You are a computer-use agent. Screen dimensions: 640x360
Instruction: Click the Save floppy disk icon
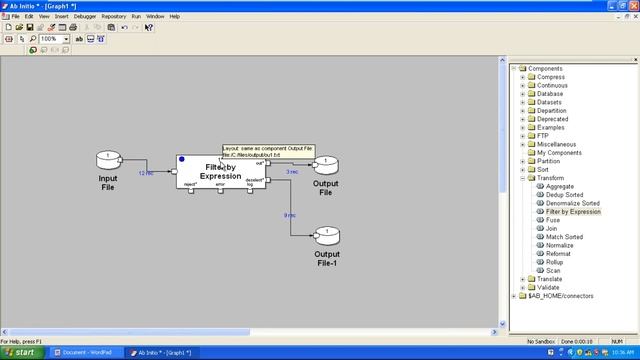click(30, 27)
